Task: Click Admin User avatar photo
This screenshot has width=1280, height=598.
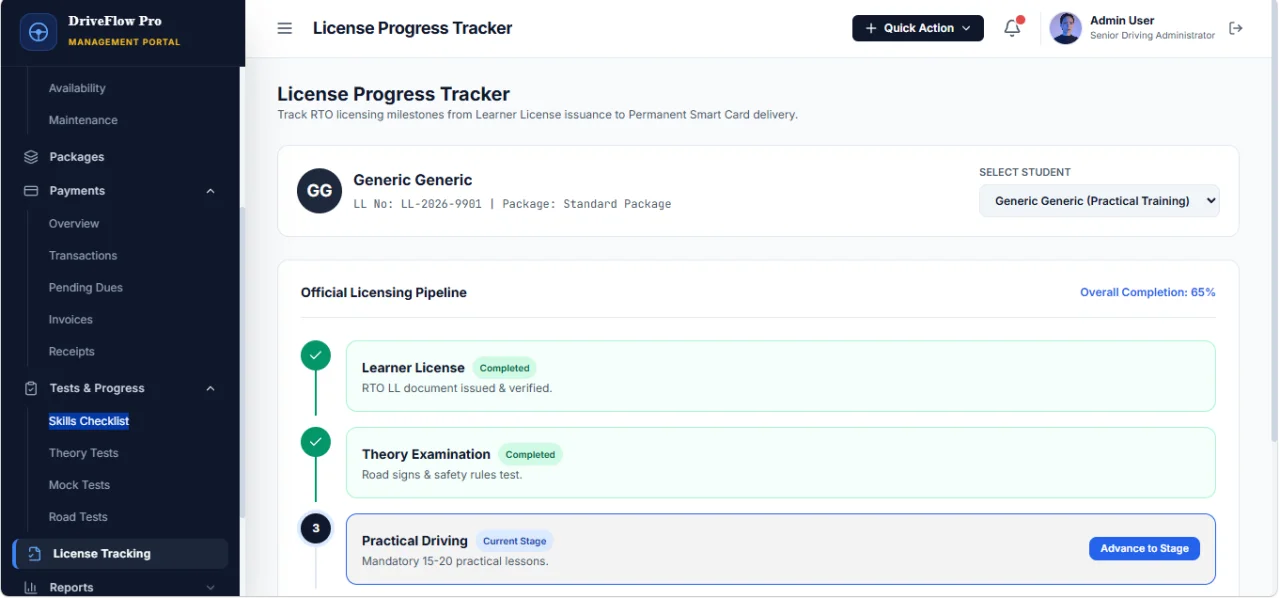Action: pyautogui.click(x=1065, y=28)
